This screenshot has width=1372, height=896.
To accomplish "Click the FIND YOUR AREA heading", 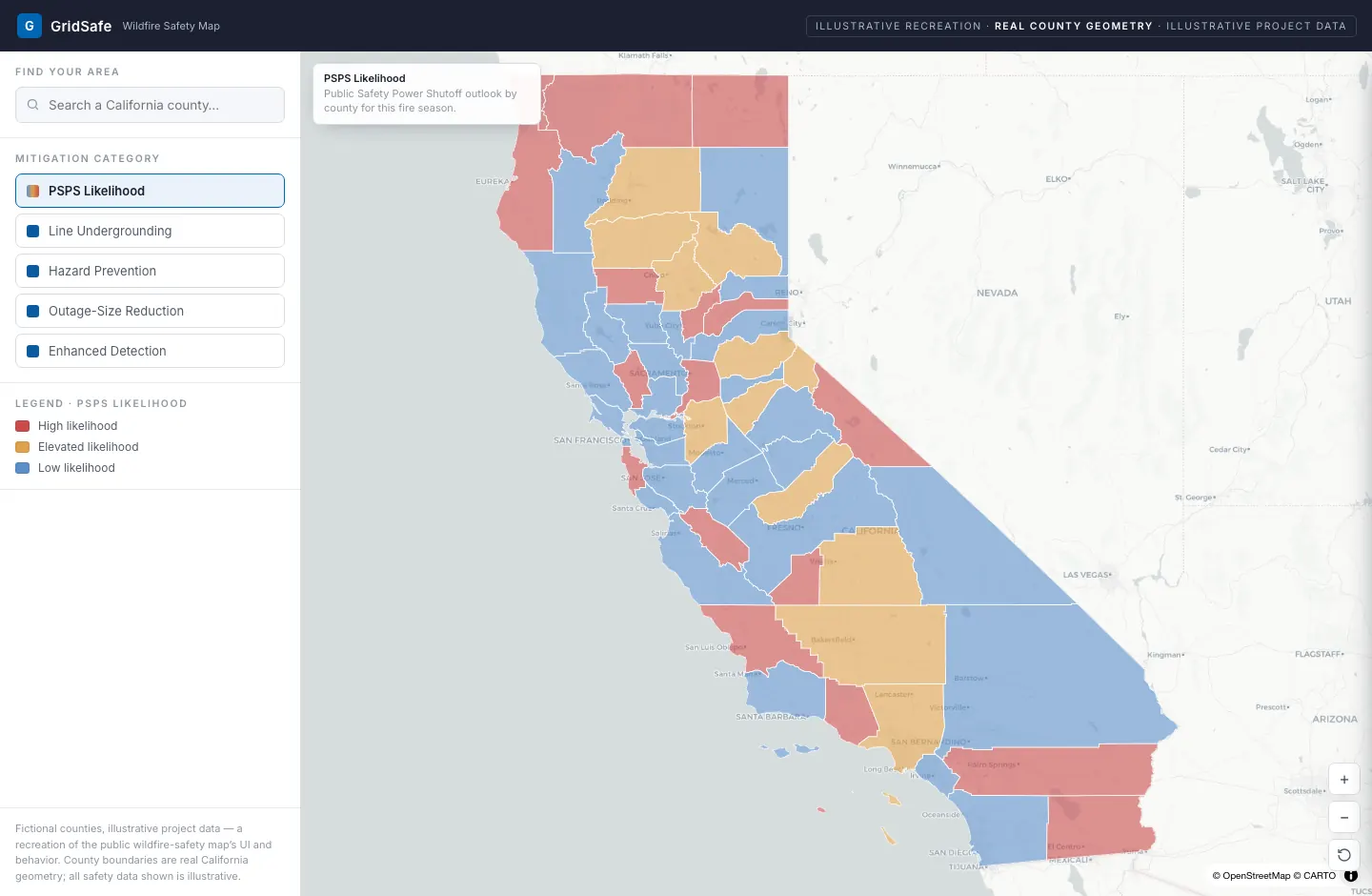I will click(x=68, y=71).
